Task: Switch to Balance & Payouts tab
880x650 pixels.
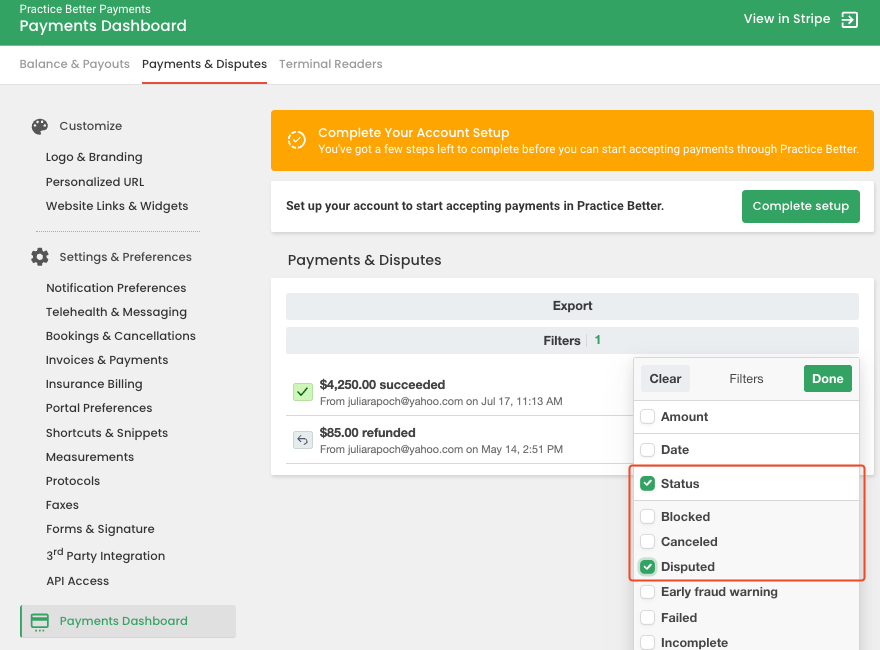Action: 75,64
